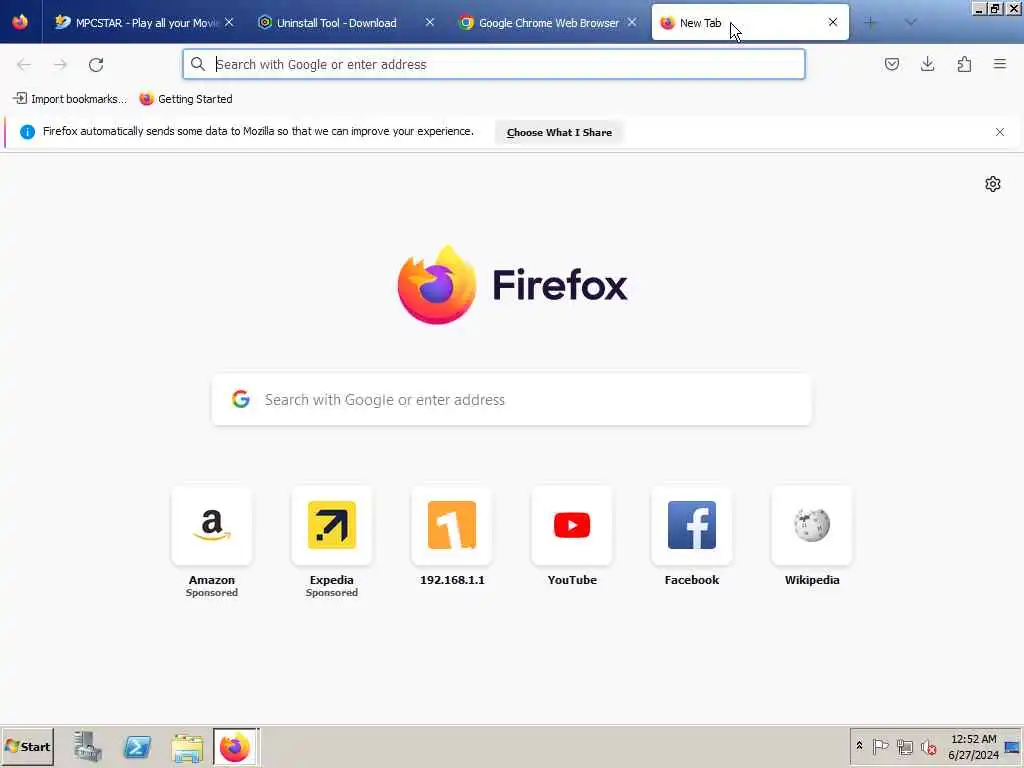Viewport: 1024px width, 768px height.
Task: Open new tab personalize gear icon
Action: (993, 184)
